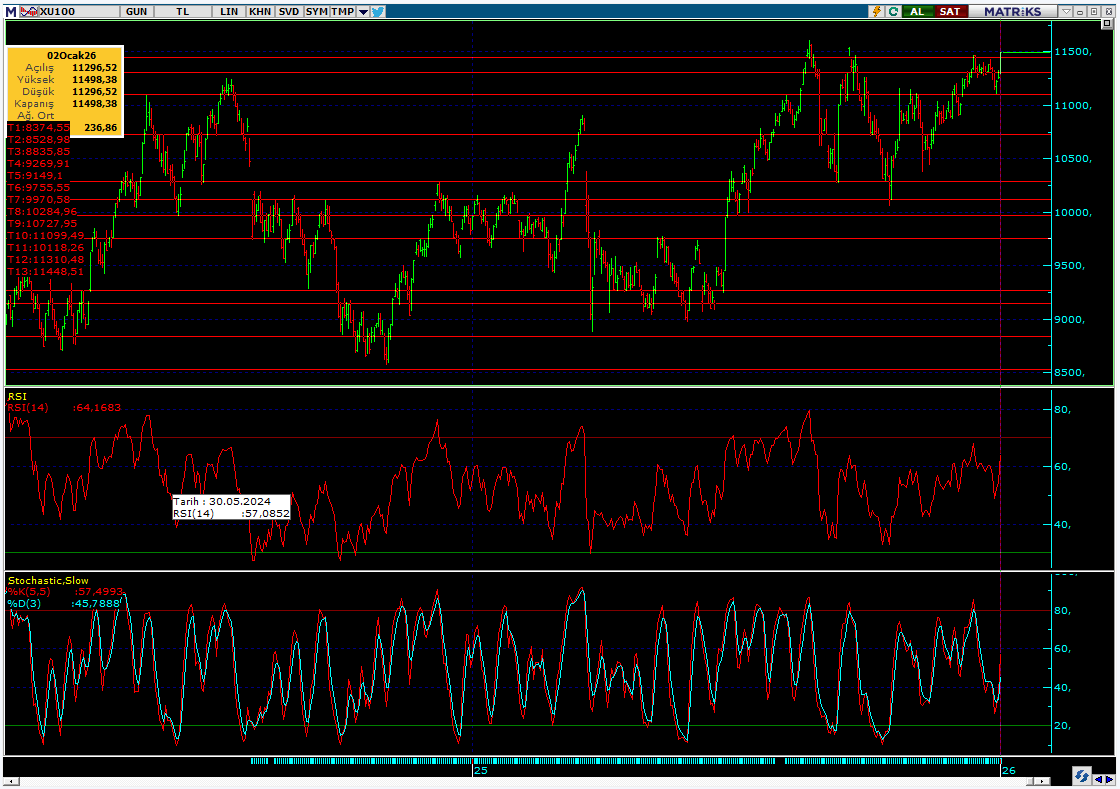
Task: Click the TMP template button
Action: pyautogui.click(x=343, y=11)
